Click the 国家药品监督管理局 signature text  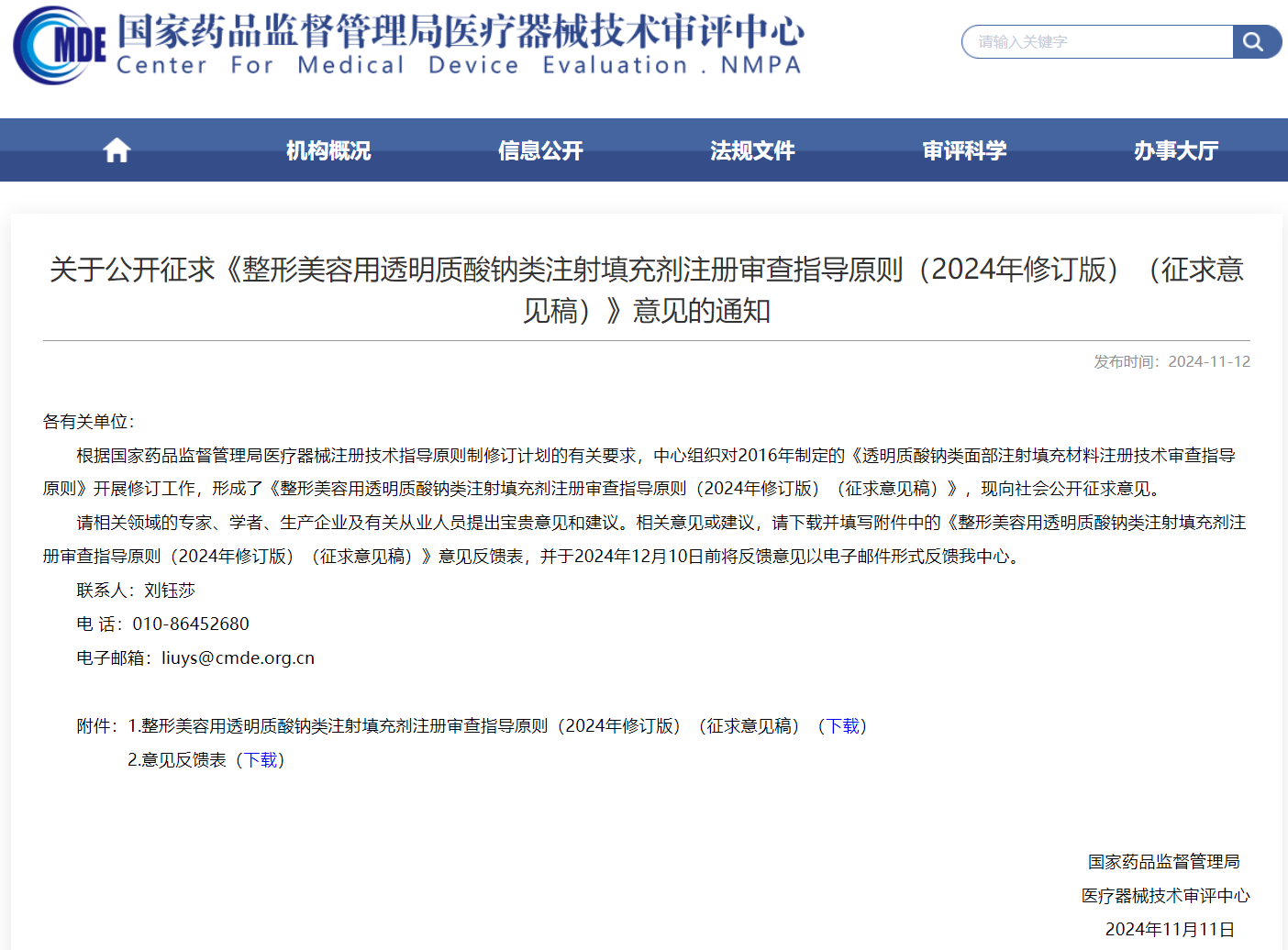point(1161,860)
